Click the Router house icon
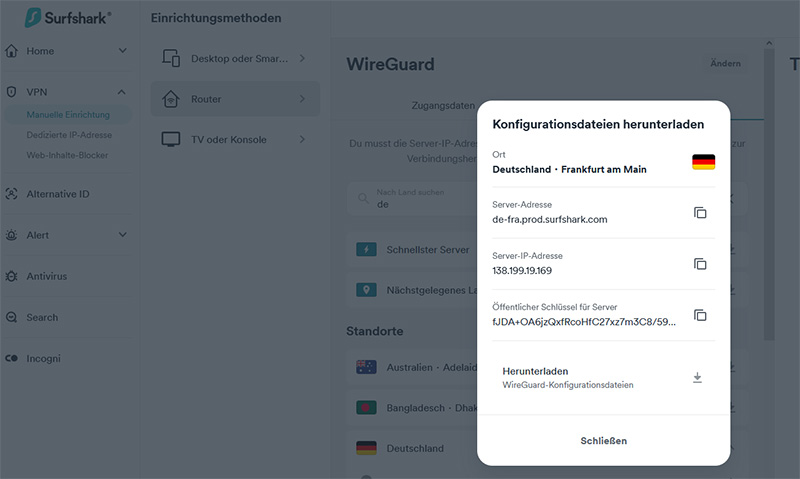This screenshot has width=800, height=479. pos(171,98)
